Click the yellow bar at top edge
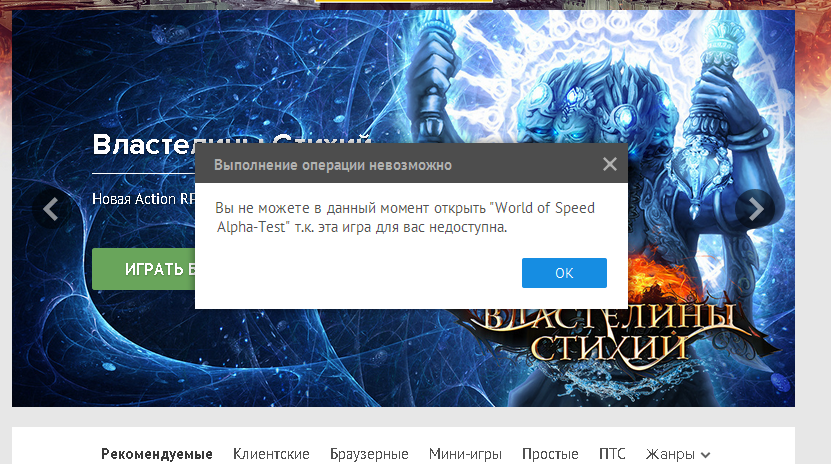This screenshot has height=464, width=831. point(403,1)
